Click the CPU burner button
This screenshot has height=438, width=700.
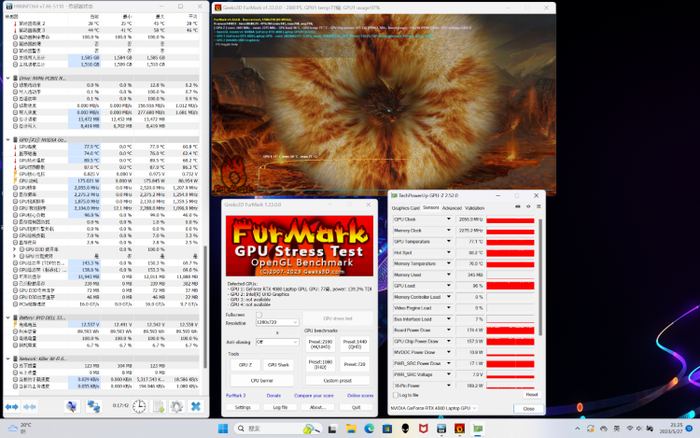pos(262,380)
